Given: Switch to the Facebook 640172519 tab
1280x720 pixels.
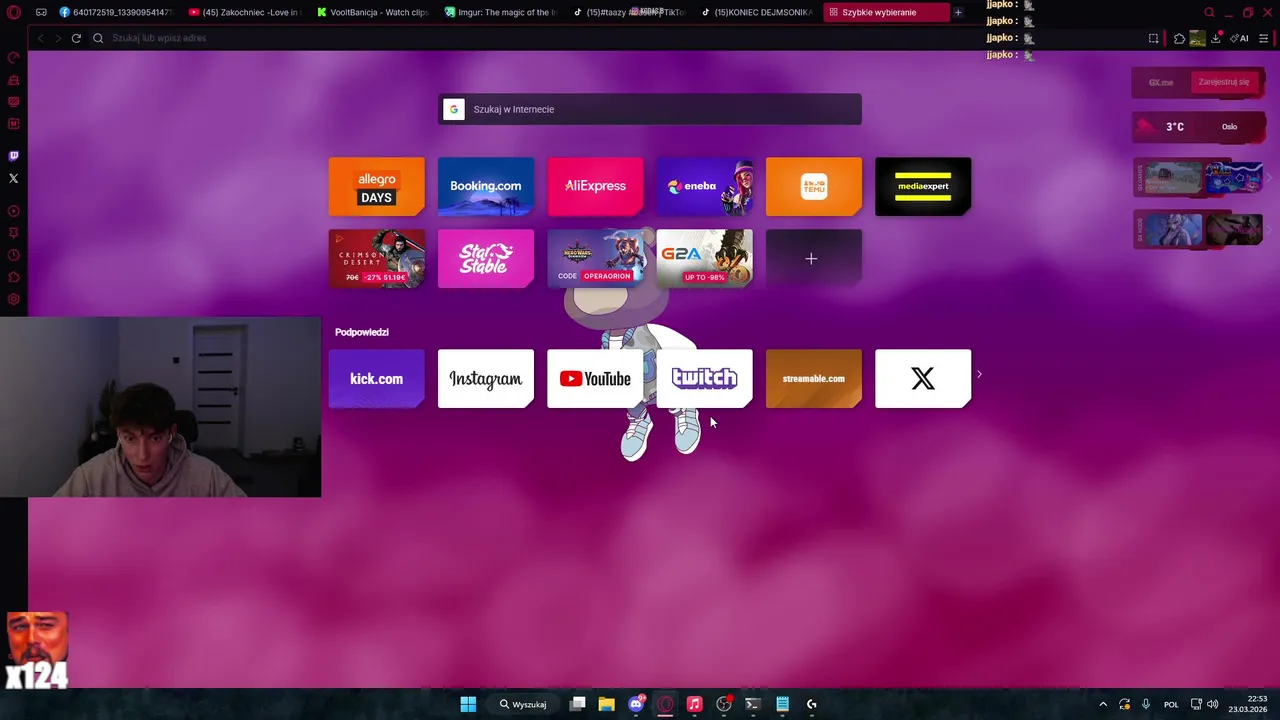Looking at the screenshot, I should pos(116,12).
